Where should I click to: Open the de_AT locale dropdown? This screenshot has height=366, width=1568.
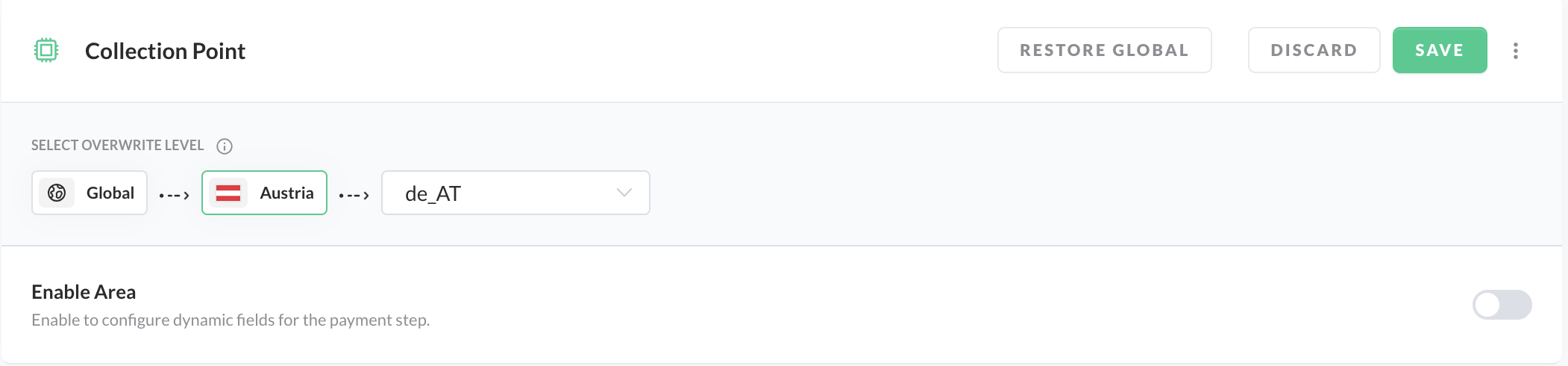[515, 193]
